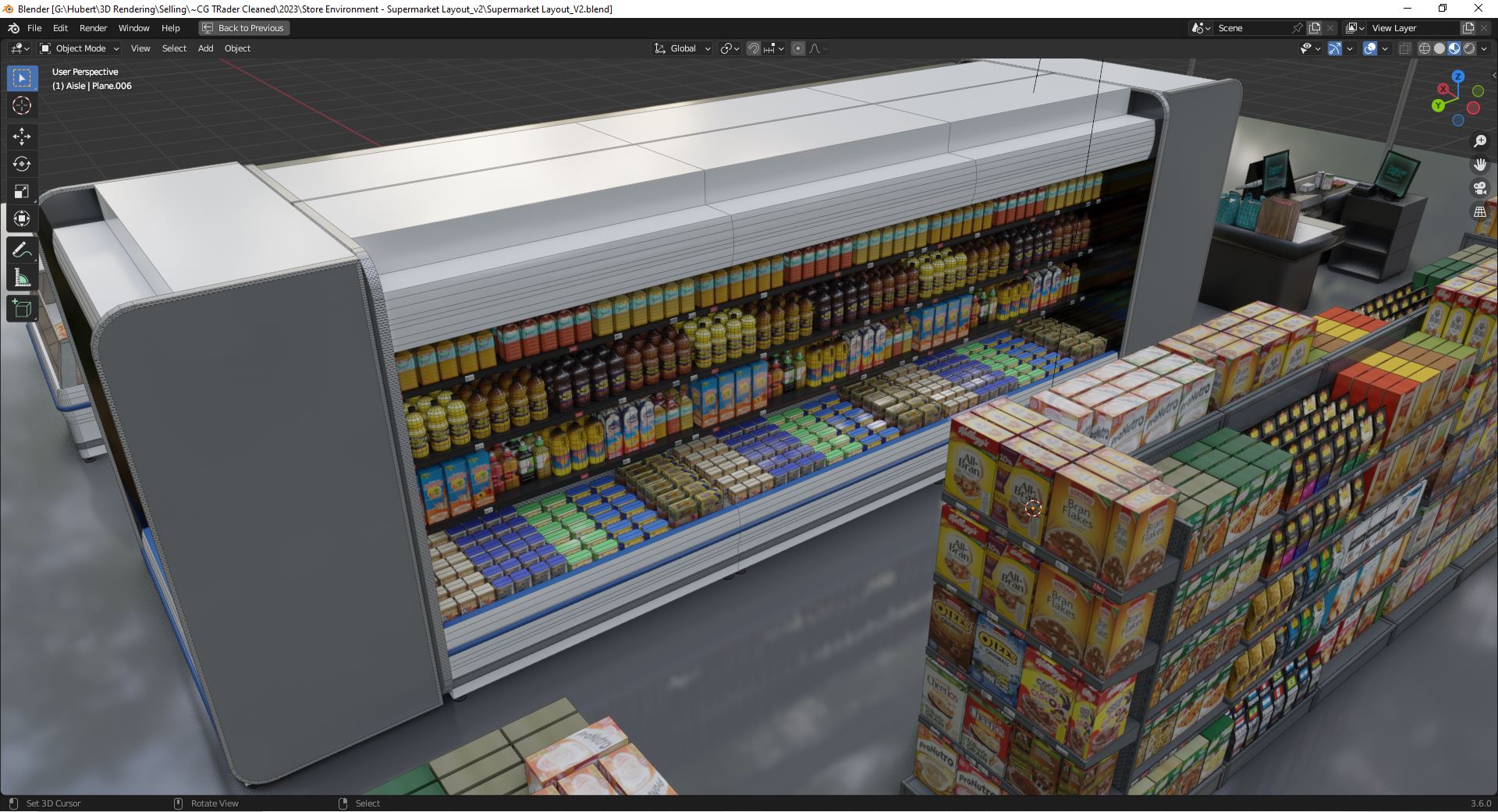Image resolution: width=1498 pixels, height=812 pixels.
Task: Create a new scene with the duplicate scene button
Action: click(x=1314, y=27)
